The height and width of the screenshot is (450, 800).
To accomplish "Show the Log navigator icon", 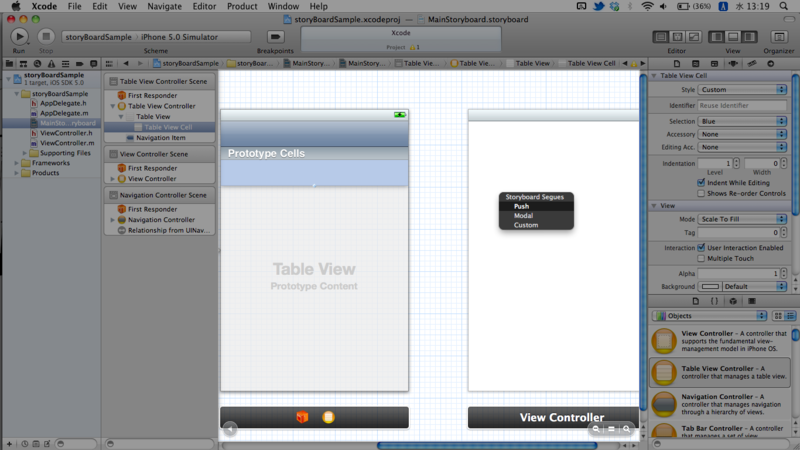I will pyautogui.click(x=93, y=64).
